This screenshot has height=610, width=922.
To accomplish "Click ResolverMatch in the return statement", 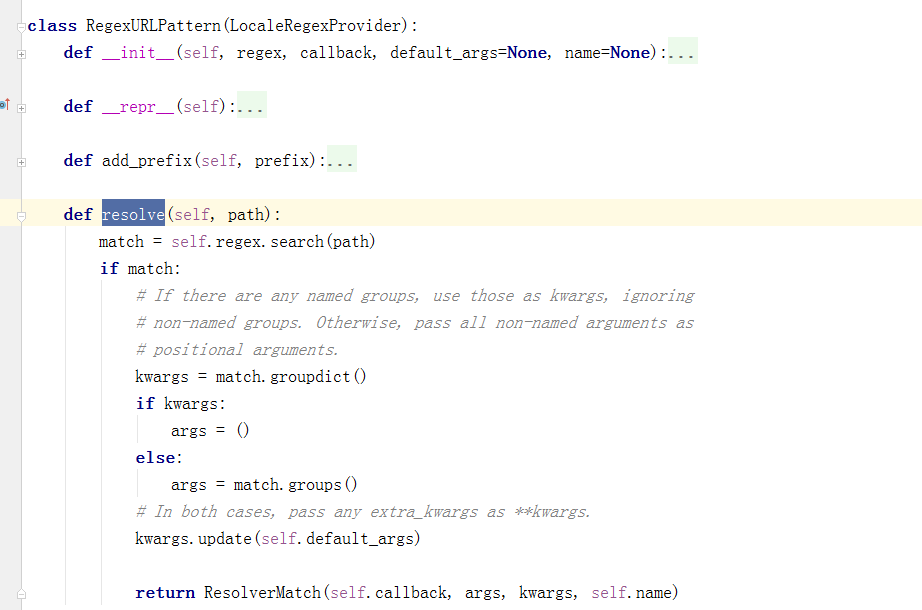I will pyautogui.click(x=262, y=593).
